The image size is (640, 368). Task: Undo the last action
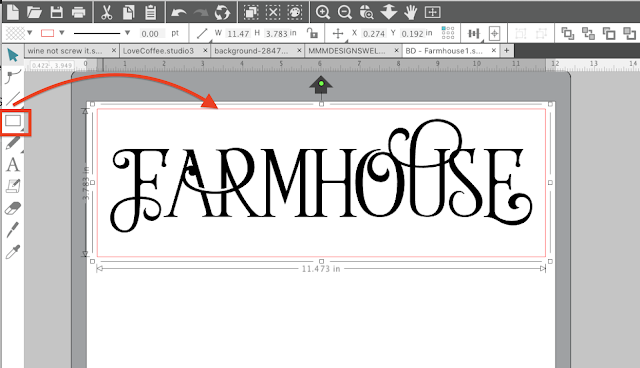[x=179, y=13]
